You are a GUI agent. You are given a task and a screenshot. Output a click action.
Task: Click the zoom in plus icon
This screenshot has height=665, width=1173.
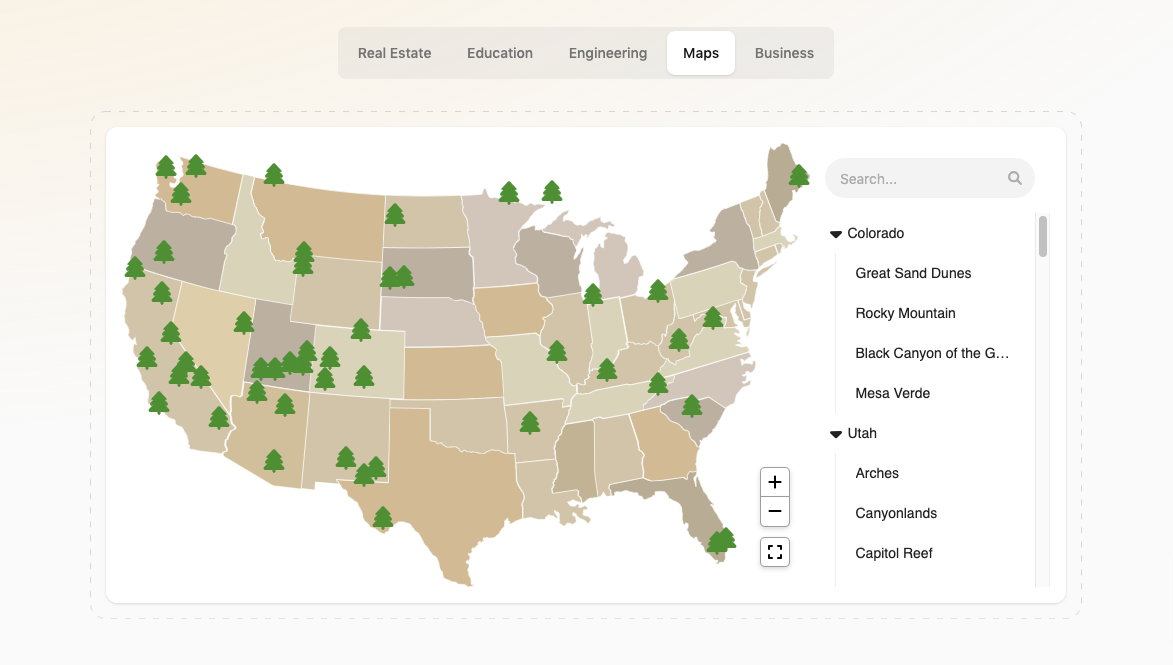(774, 481)
